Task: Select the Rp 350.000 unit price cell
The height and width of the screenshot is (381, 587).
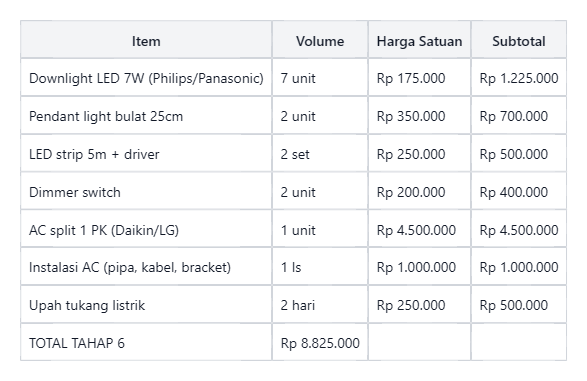Action: tap(419, 115)
